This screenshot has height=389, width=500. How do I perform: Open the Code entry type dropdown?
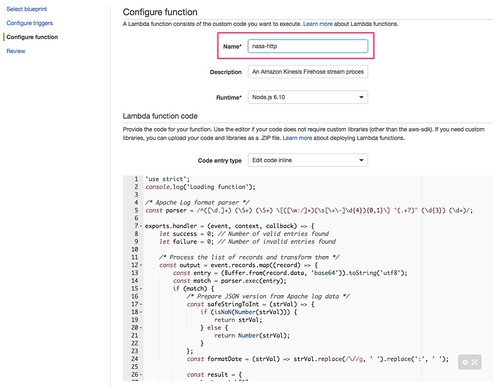point(308,160)
